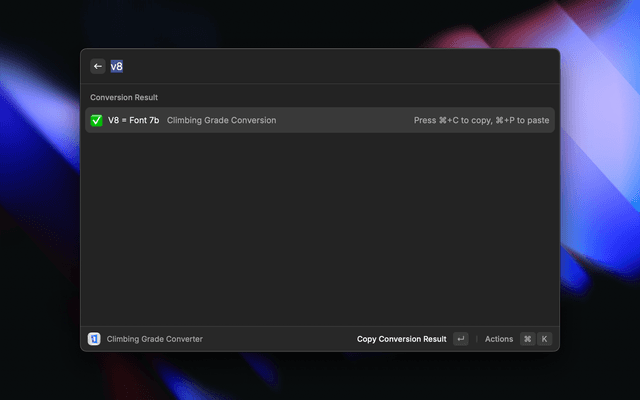Screen dimensions: 640x400
Task: Click the desktop wallpaper left of the window
Action: 40,200
